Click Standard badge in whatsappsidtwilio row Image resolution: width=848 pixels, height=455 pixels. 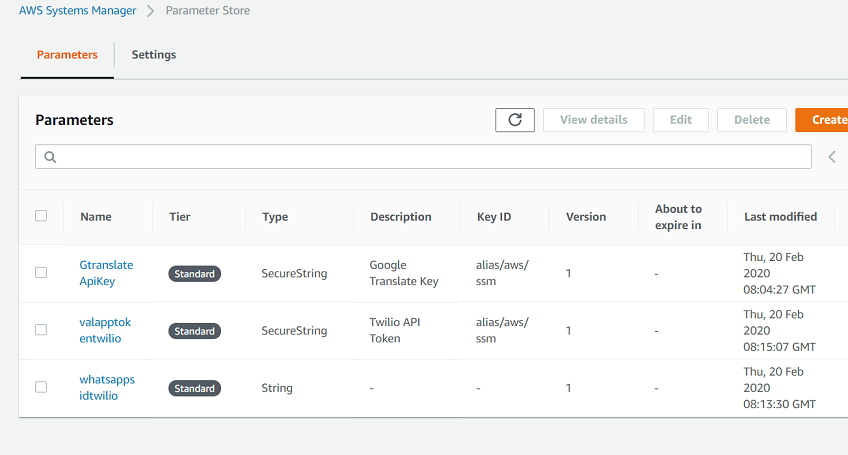(194, 388)
